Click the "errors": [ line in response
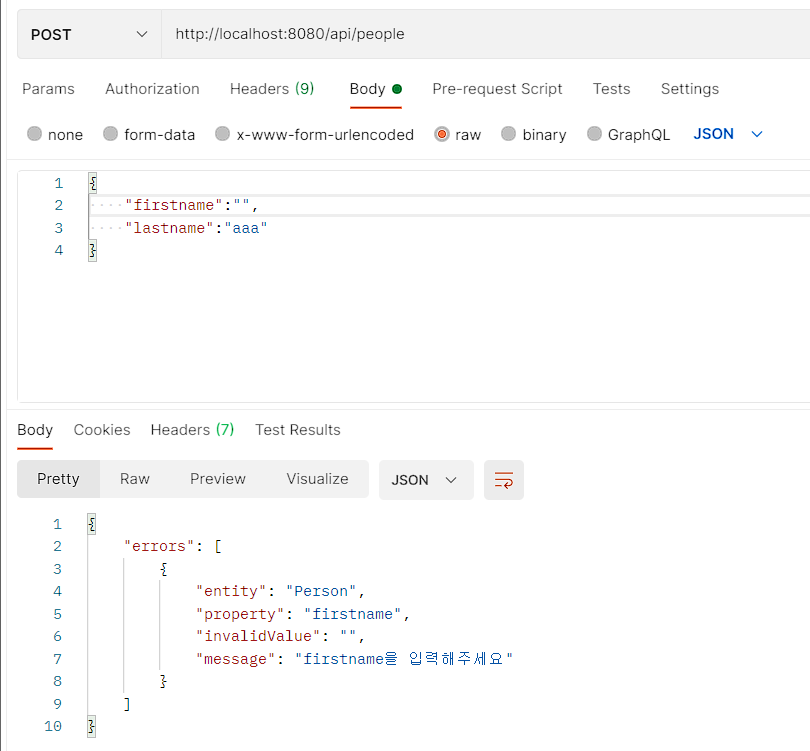The height and width of the screenshot is (751, 810). (x=173, y=546)
